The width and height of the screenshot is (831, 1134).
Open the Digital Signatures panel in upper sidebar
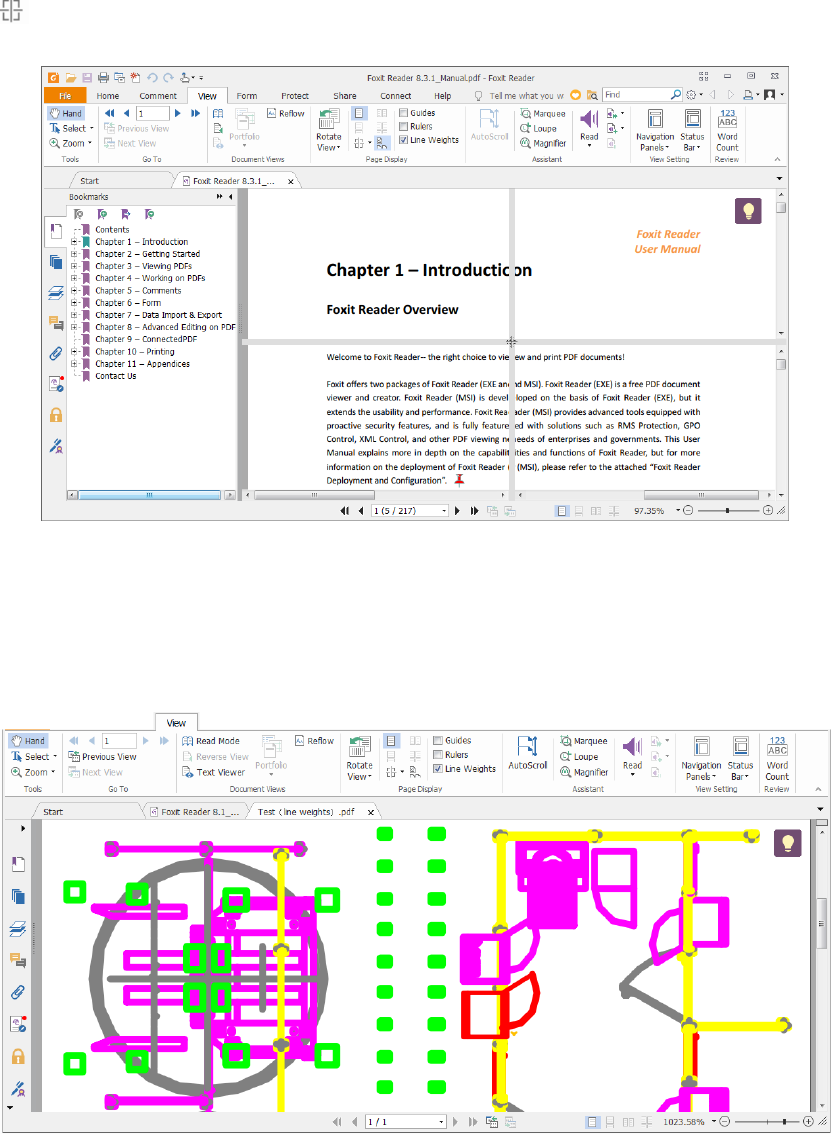(x=56, y=446)
